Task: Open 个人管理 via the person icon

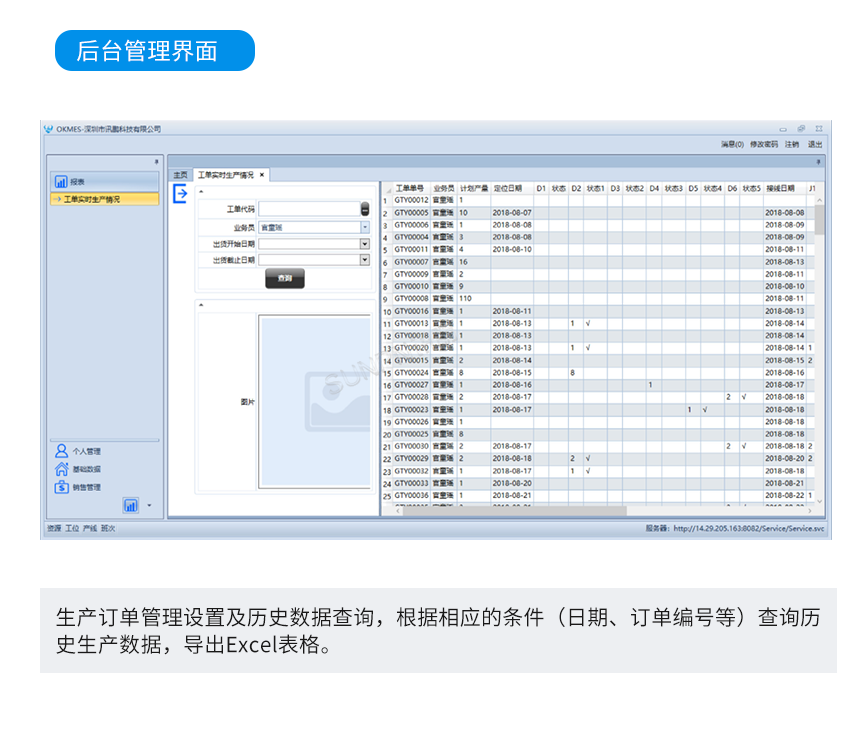Action: click(61, 449)
